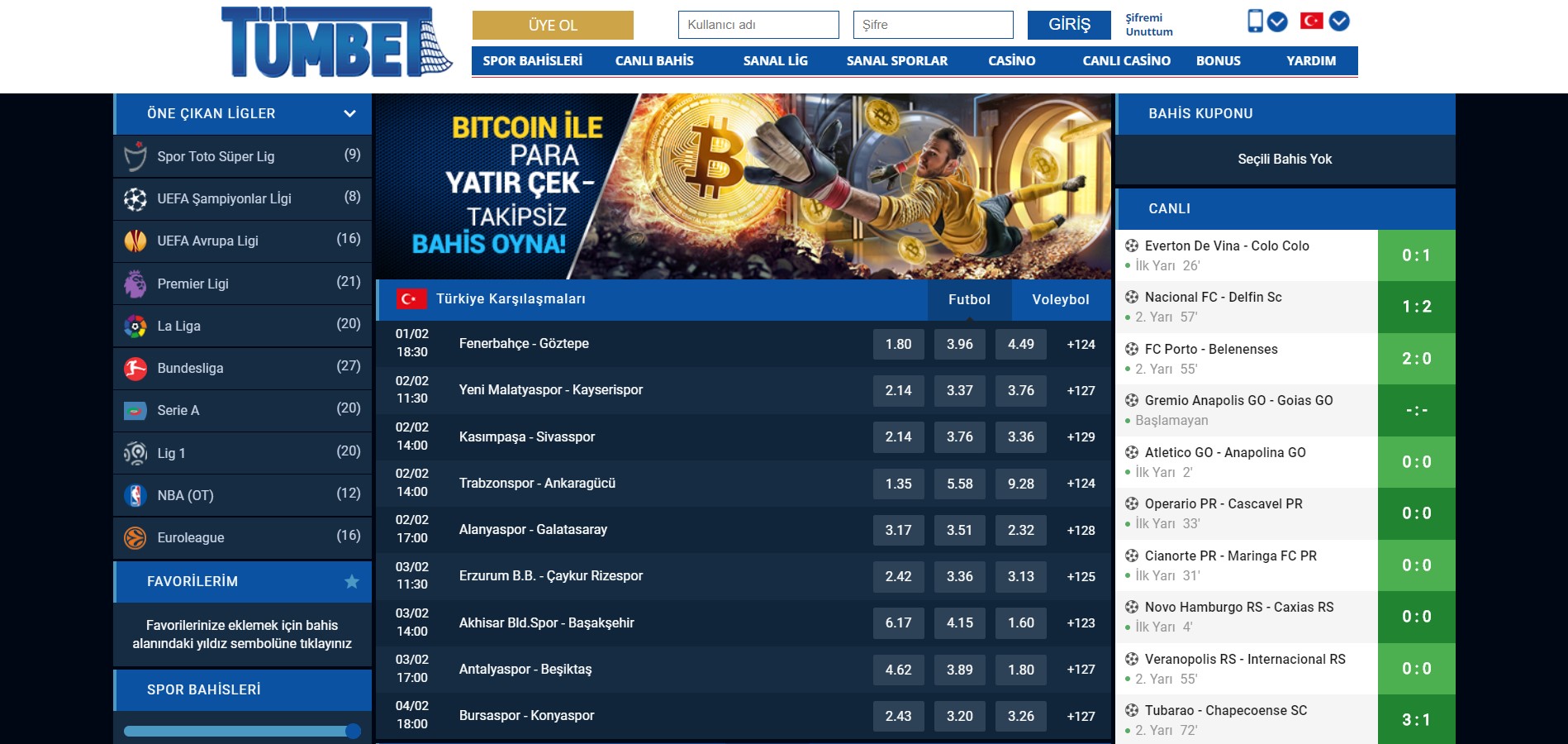Select 3.36 draw odds for Erzurum B.B.
Screen dimensions: 1568x744
pyautogui.click(x=960, y=576)
